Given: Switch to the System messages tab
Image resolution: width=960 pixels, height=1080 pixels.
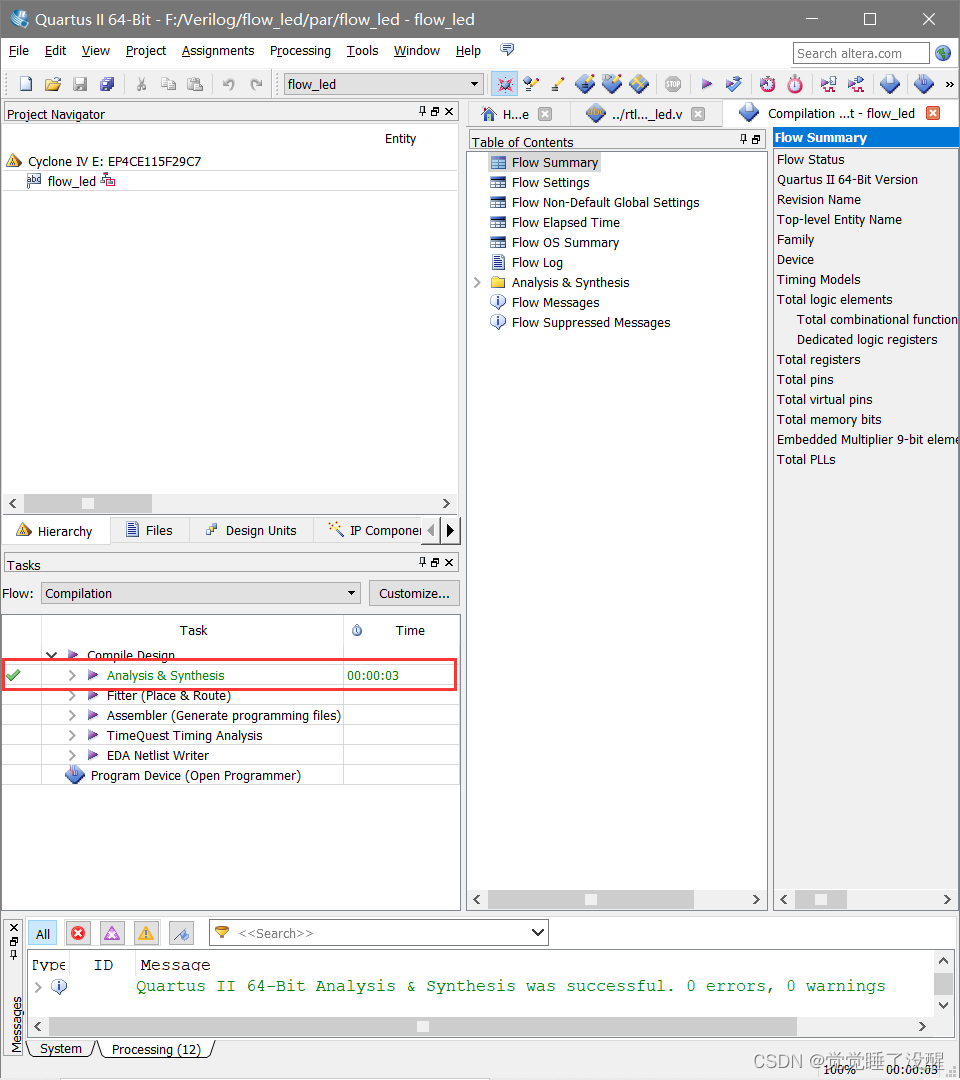Looking at the screenshot, I should click(x=61, y=1048).
